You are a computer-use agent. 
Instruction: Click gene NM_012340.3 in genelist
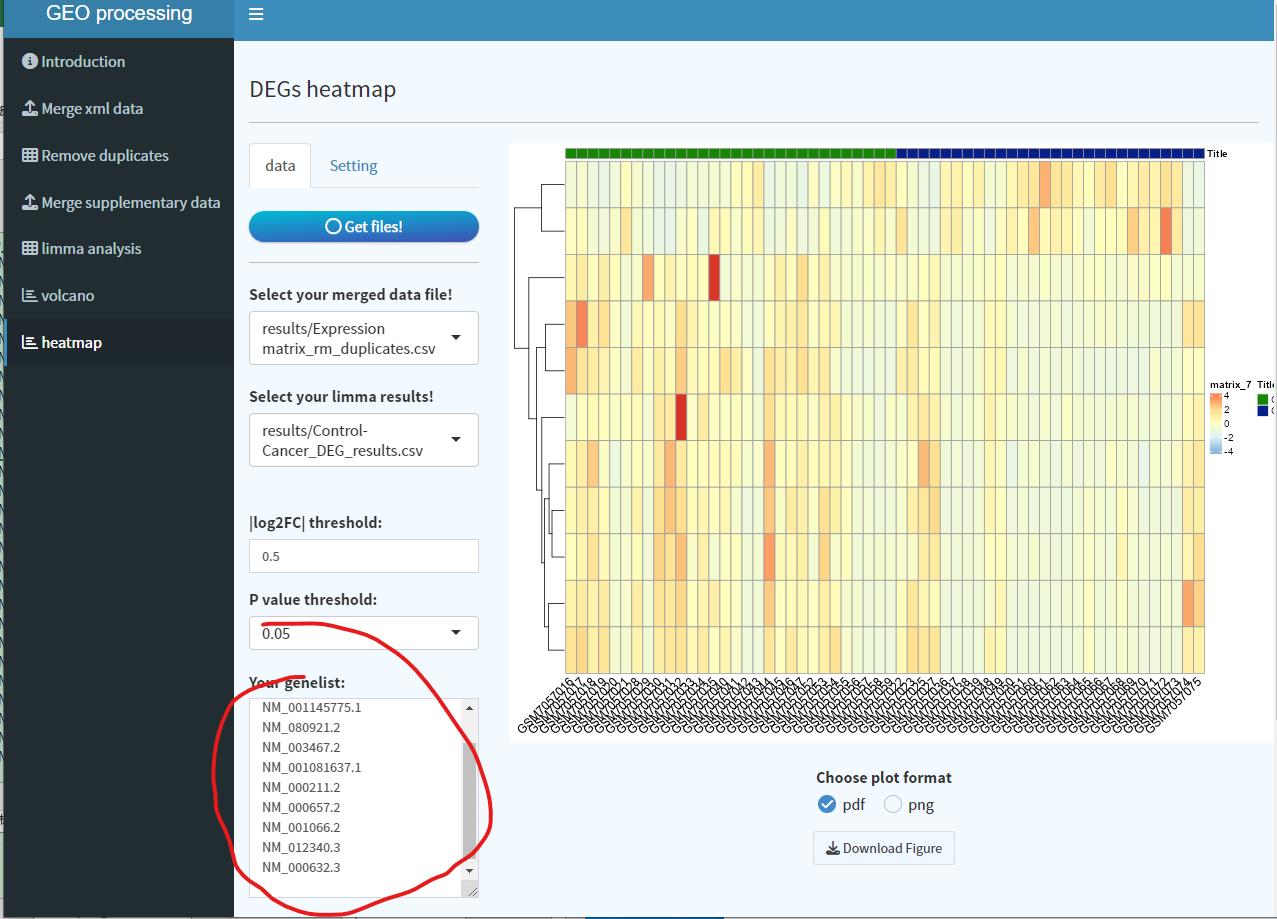tap(301, 848)
